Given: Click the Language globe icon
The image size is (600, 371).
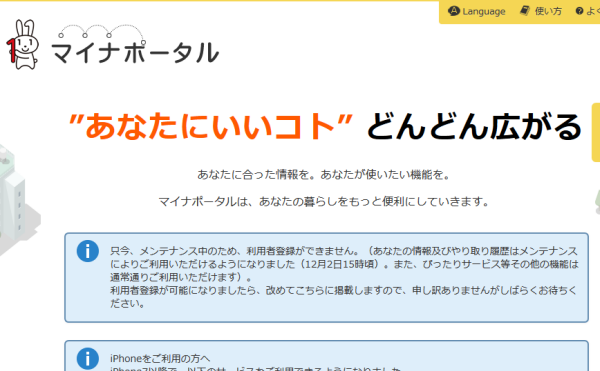Looking at the screenshot, I should pyautogui.click(x=453, y=11).
